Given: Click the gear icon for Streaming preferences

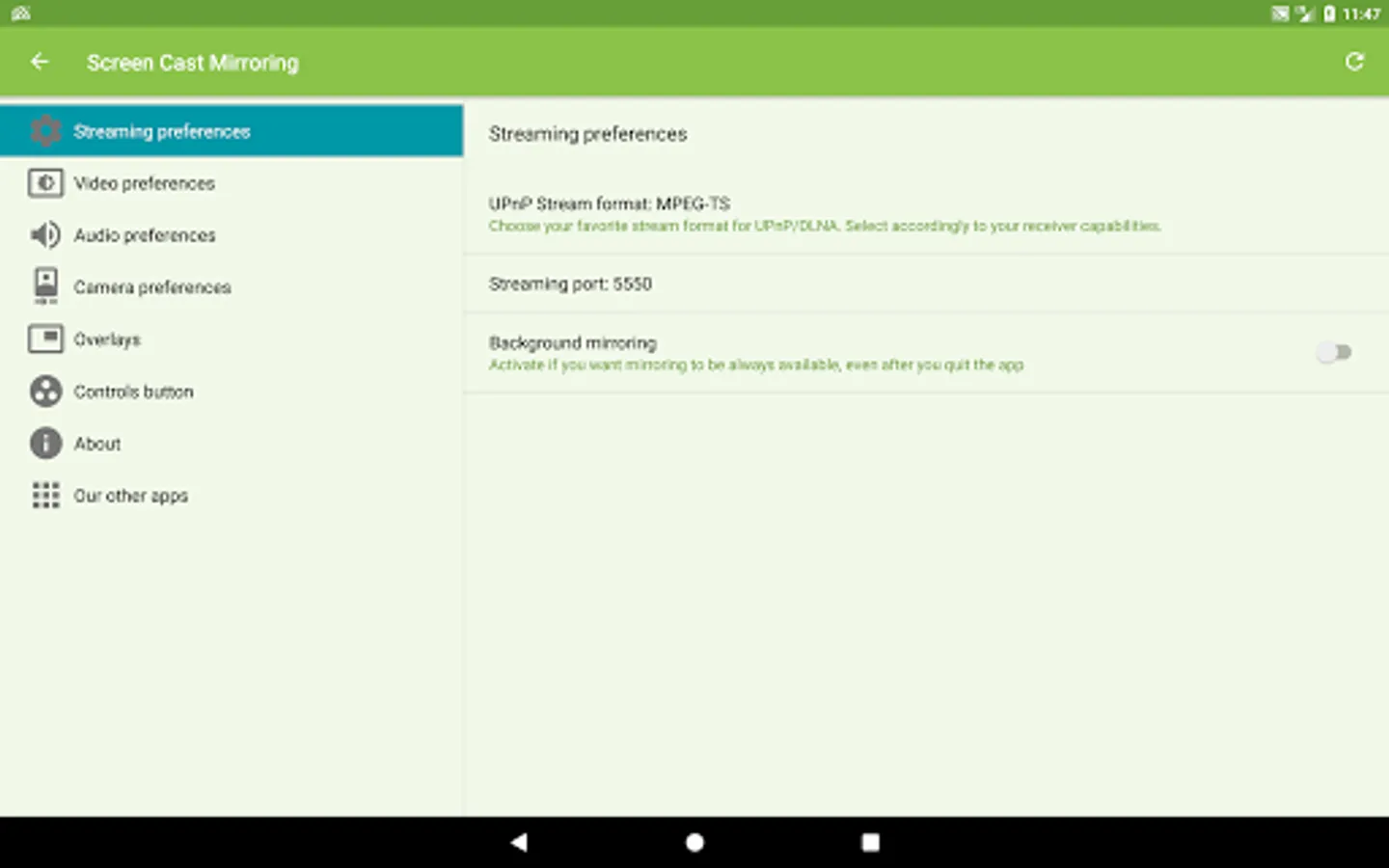Looking at the screenshot, I should click(x=45, y=131).
